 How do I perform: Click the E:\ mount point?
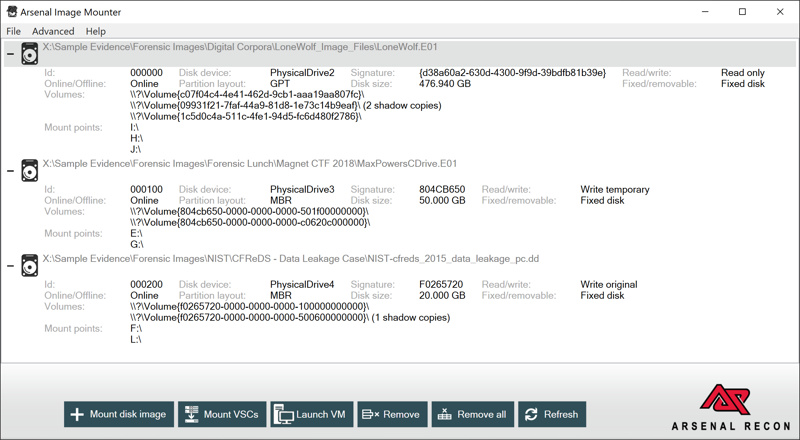click(x=136, y=234)
